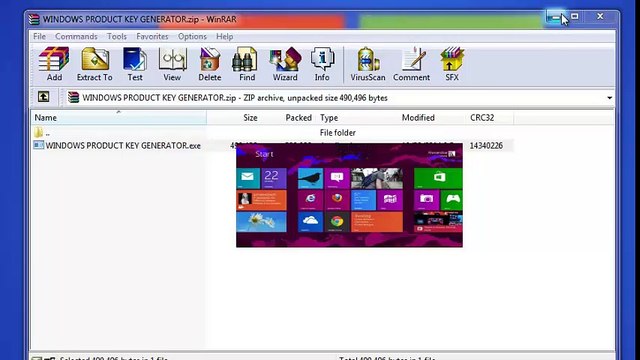640x360 pixels.
Task: Run VirusScan on the archive
Action: (368, 64)
